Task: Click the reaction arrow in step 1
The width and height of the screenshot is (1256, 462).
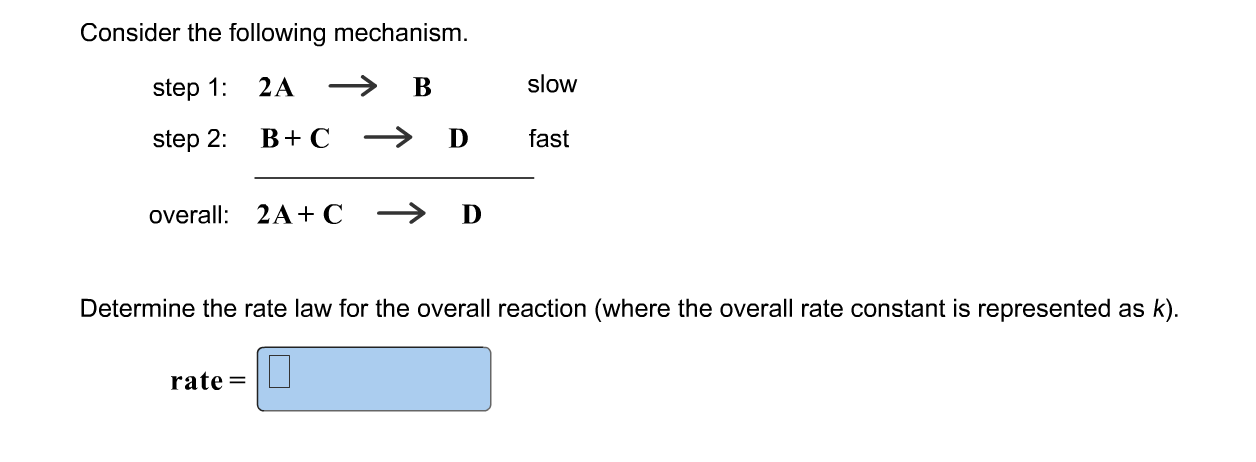Action: click(351, 87)
